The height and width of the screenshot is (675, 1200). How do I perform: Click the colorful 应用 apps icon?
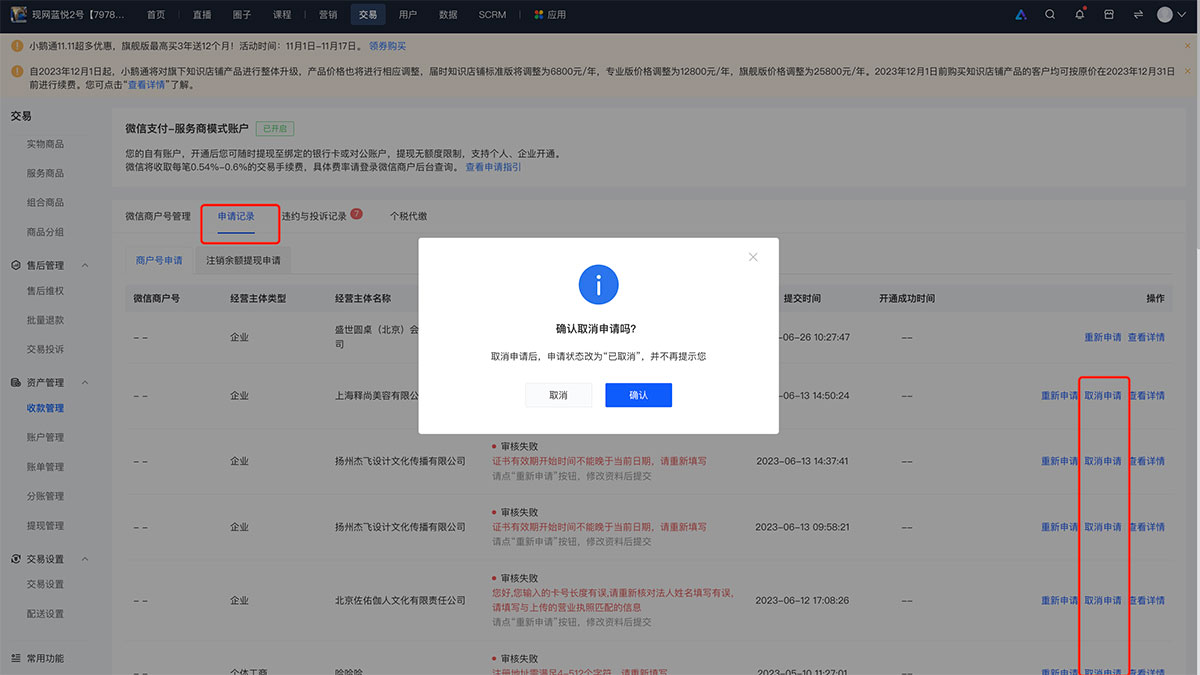pyautogui.click(x=539, y=15)
